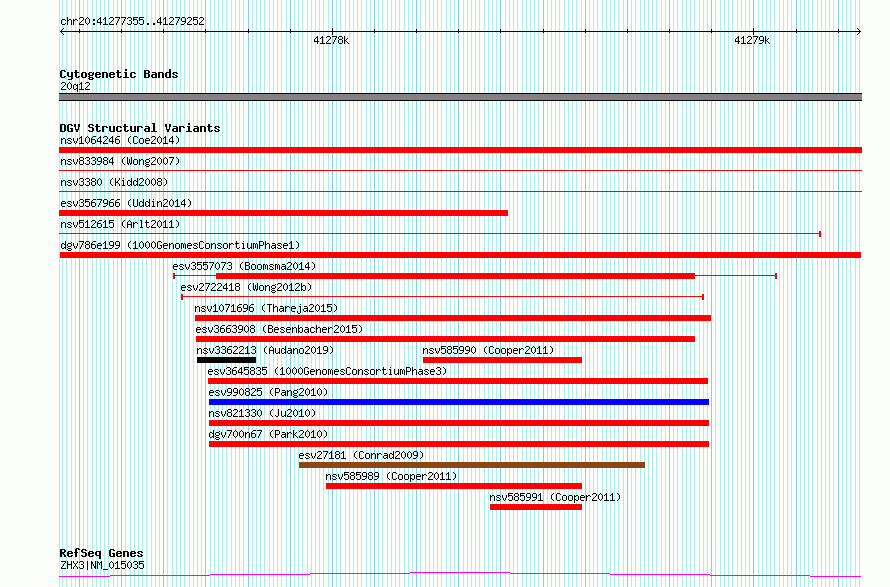Click the 41278k ruler tick label
Image resolution: width=890 pixels, height=587 pixels.
tap(331, 40)
